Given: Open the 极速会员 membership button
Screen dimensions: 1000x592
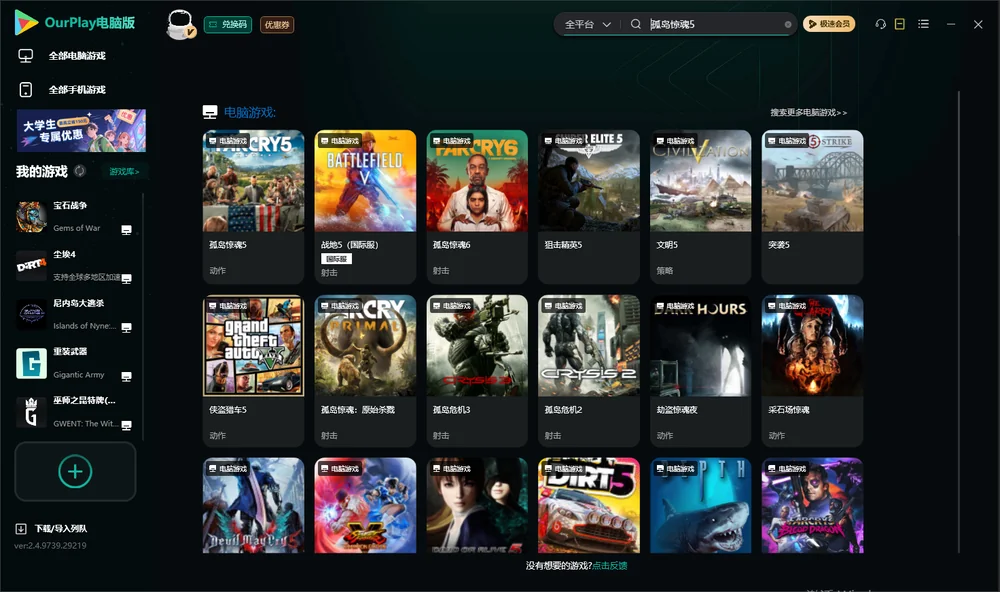Looking at the screenshot, I should pos(829,24).
